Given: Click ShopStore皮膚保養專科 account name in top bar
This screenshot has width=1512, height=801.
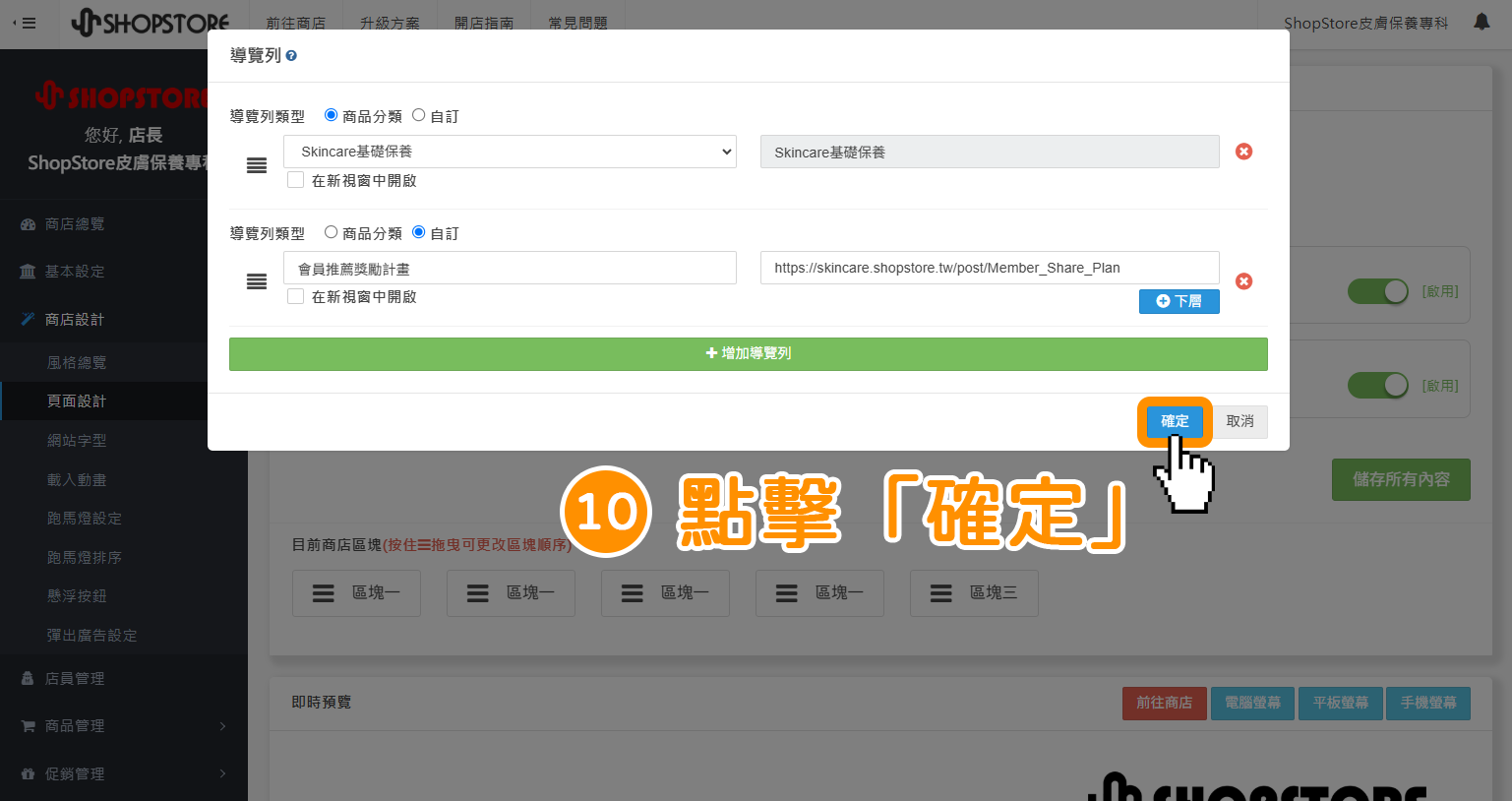Looking at the screenshot, I should [1365, 23].
